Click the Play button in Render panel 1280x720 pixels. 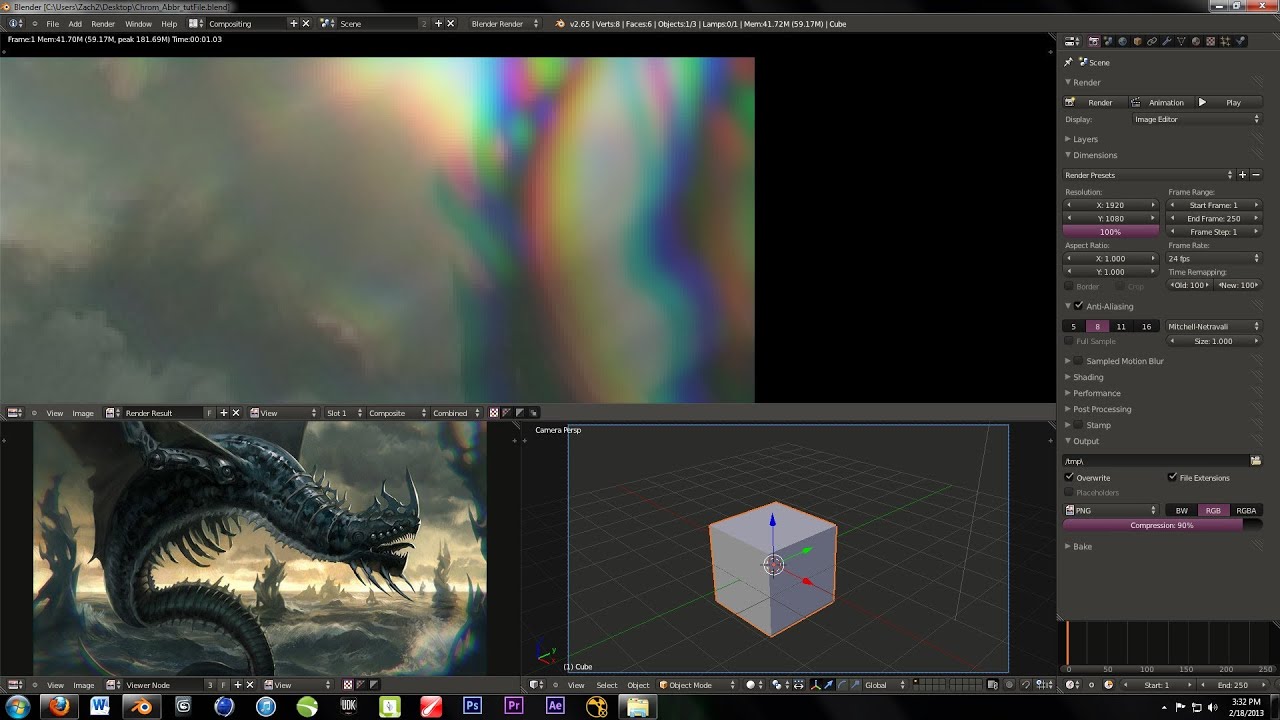[x=1229, y=102]
